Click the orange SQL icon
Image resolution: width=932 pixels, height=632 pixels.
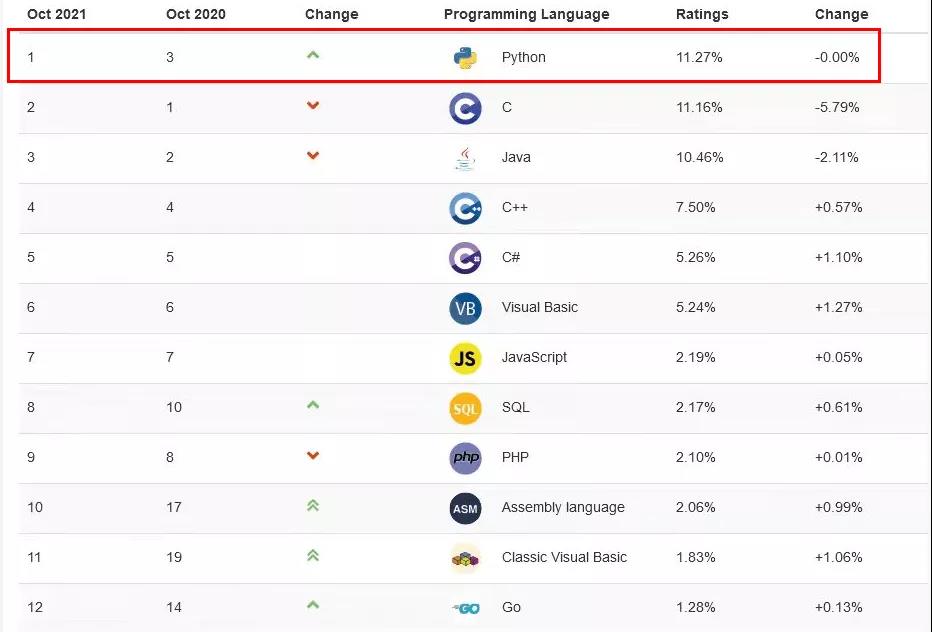[465, 408]
